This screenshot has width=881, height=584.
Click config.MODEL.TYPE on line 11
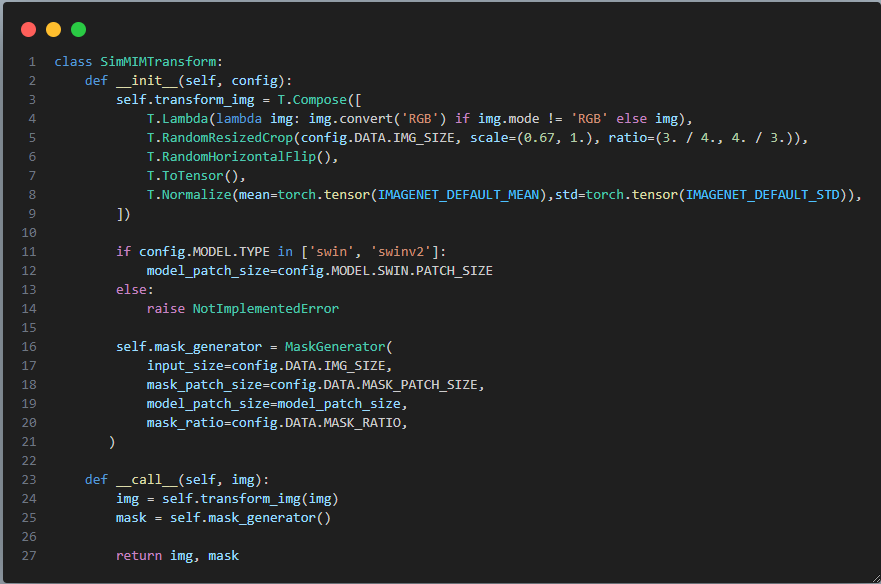[204, 251]
